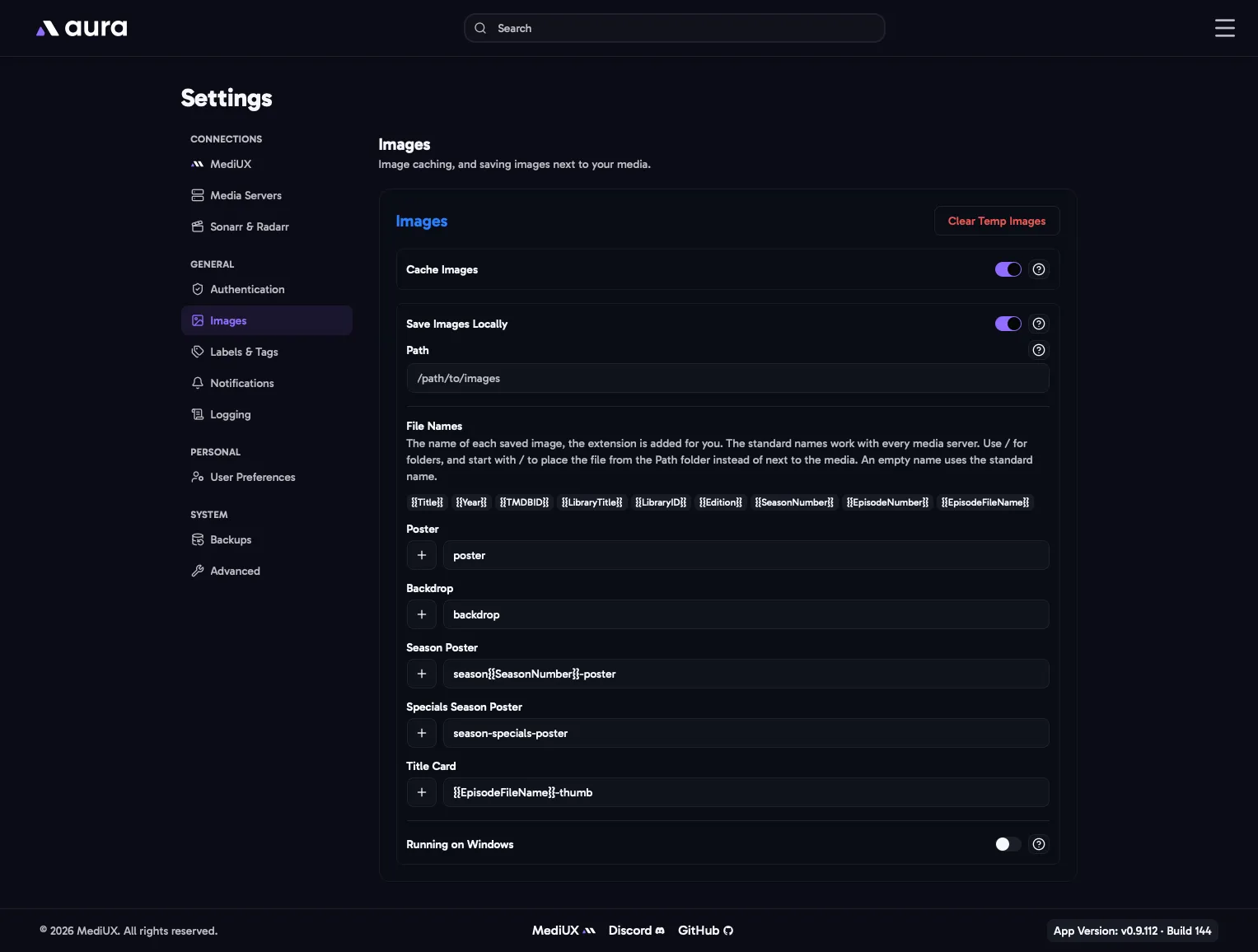Go to Sonarr & Radarr settings

coord(267,226)
